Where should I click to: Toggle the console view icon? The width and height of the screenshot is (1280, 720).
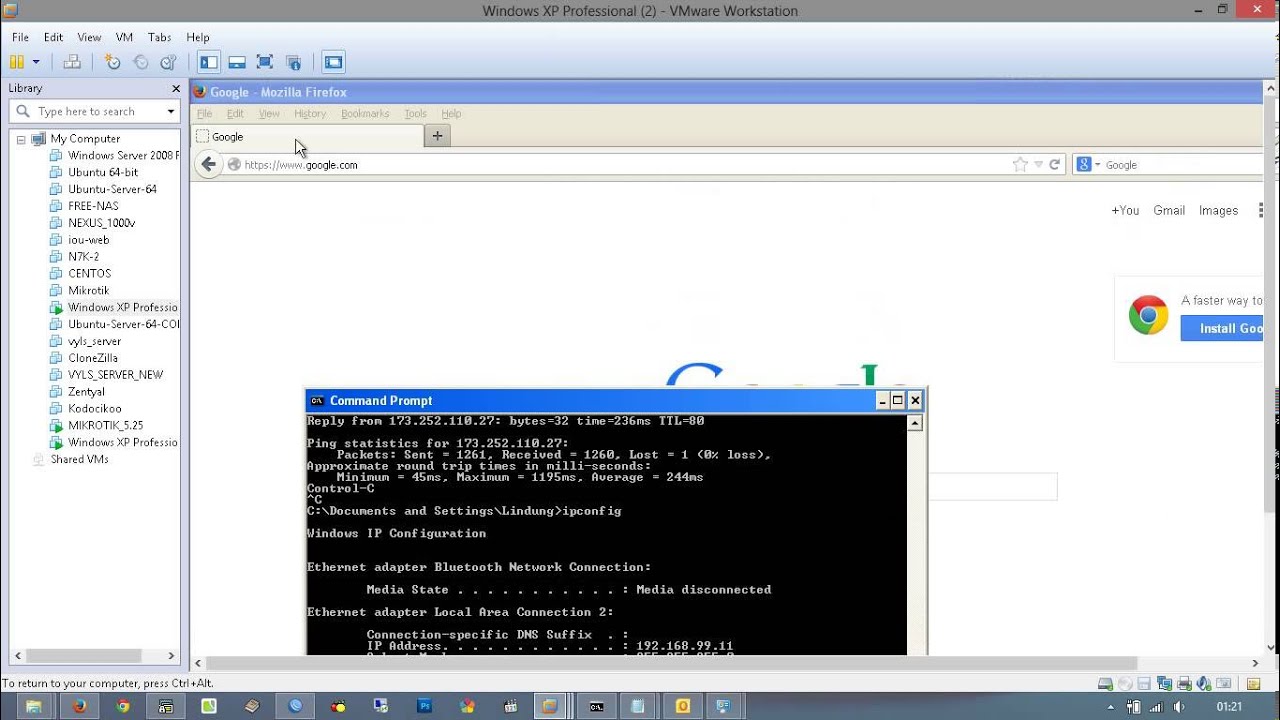pyautogui.click(x=334, y=62)
